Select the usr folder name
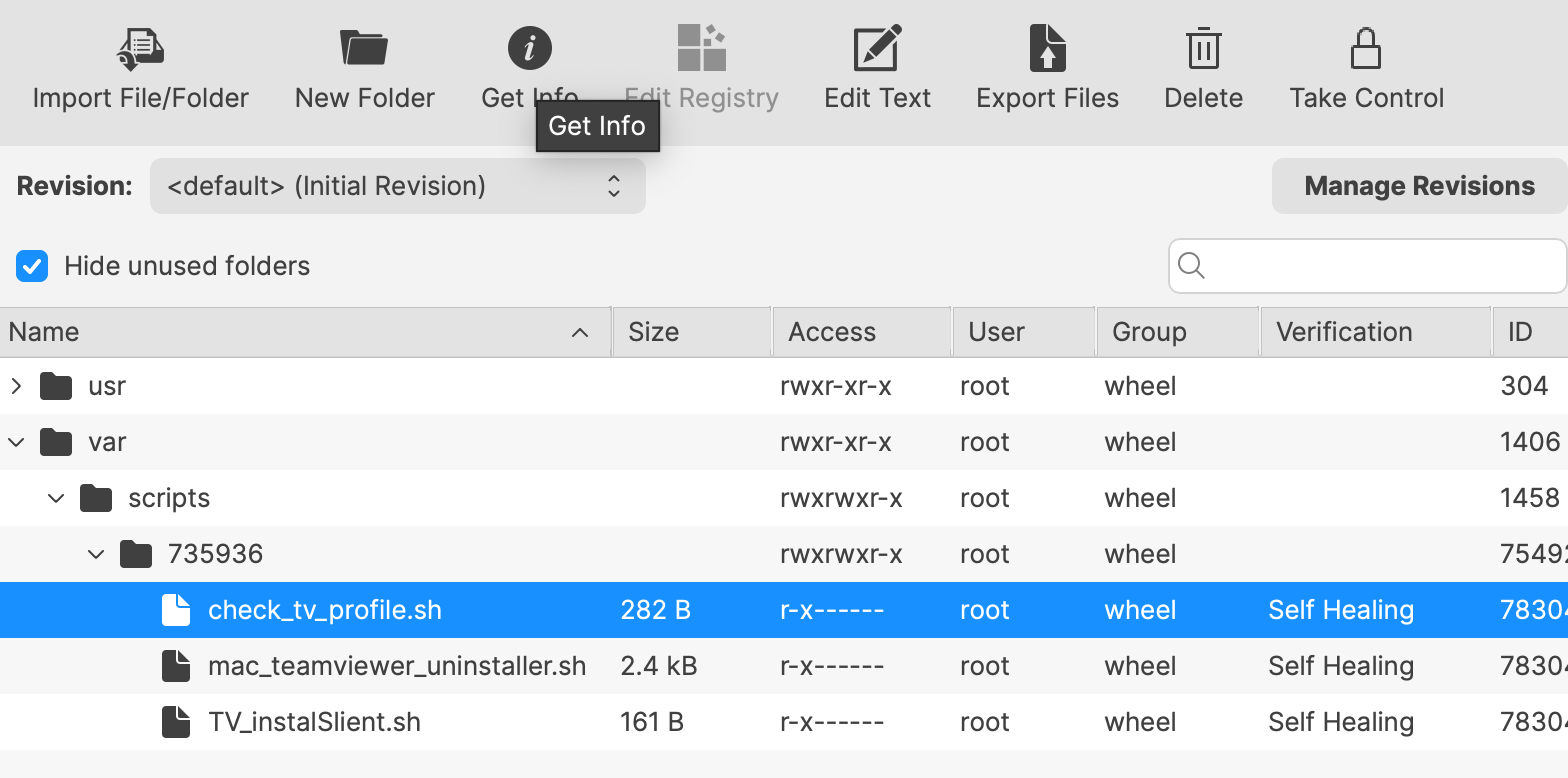The width and height of the screenshot is (1568, 778). 107,386
